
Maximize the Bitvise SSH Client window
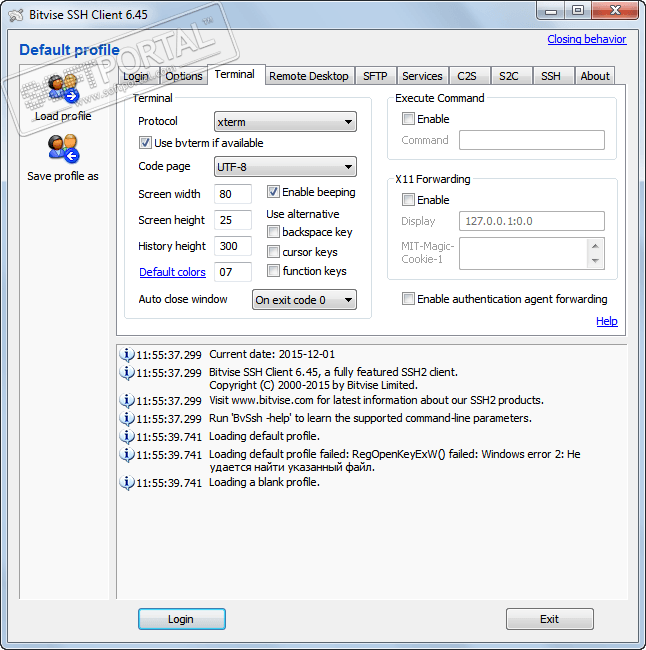[x=578, y=10]
